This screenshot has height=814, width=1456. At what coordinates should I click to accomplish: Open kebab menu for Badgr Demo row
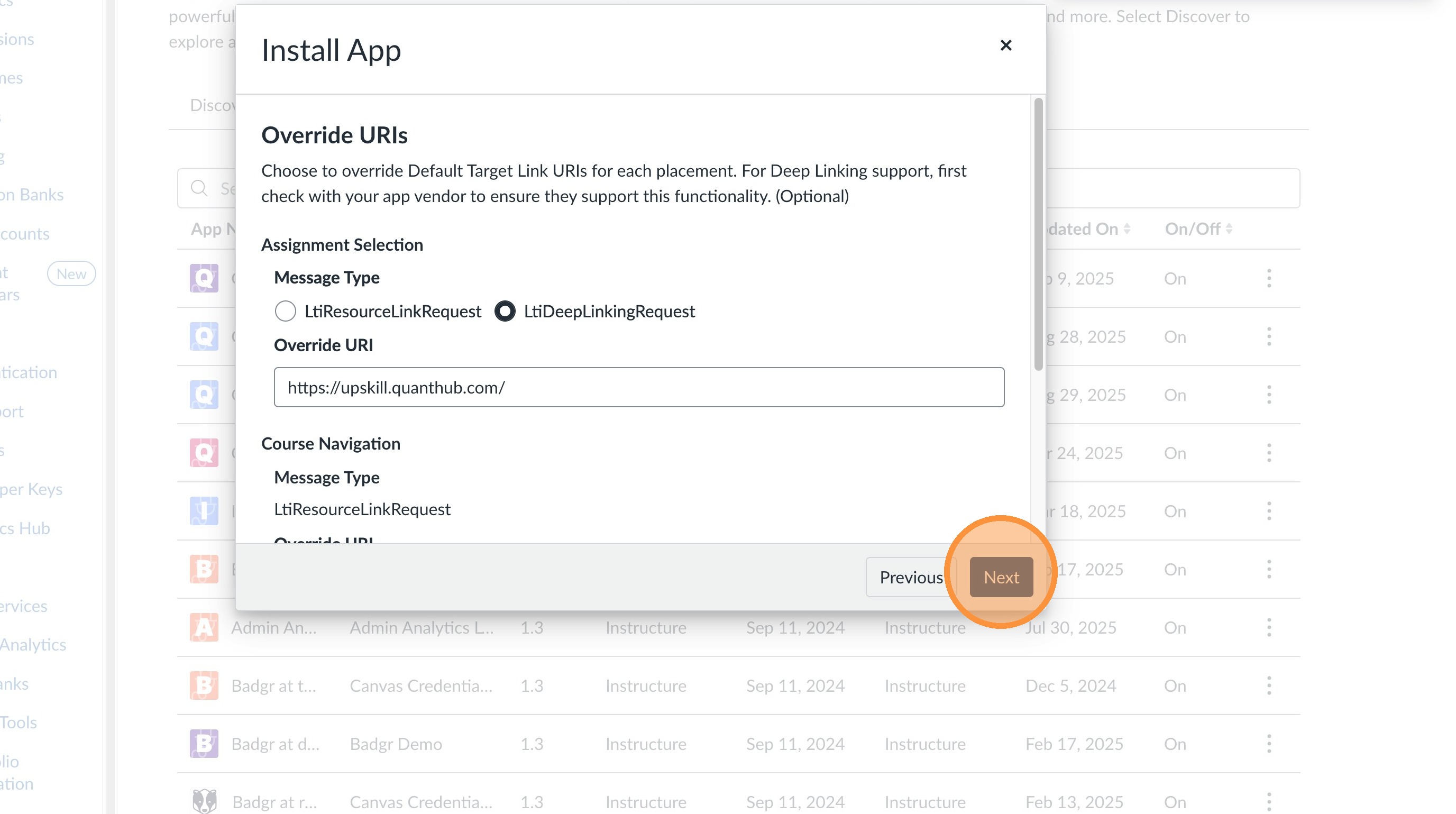[x=1269, y=744]
